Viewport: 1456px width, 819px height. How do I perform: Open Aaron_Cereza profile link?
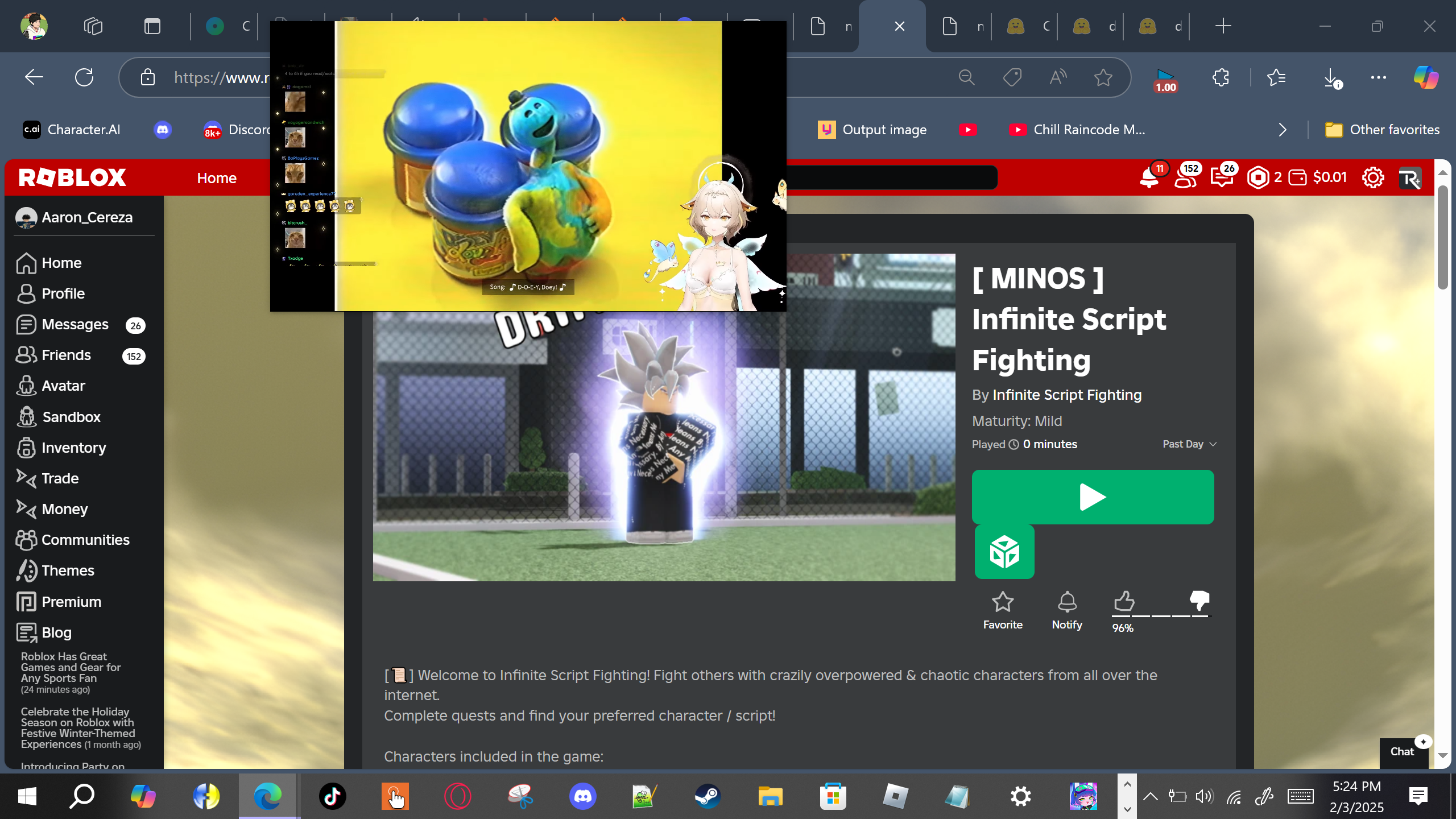click(75, 217)
